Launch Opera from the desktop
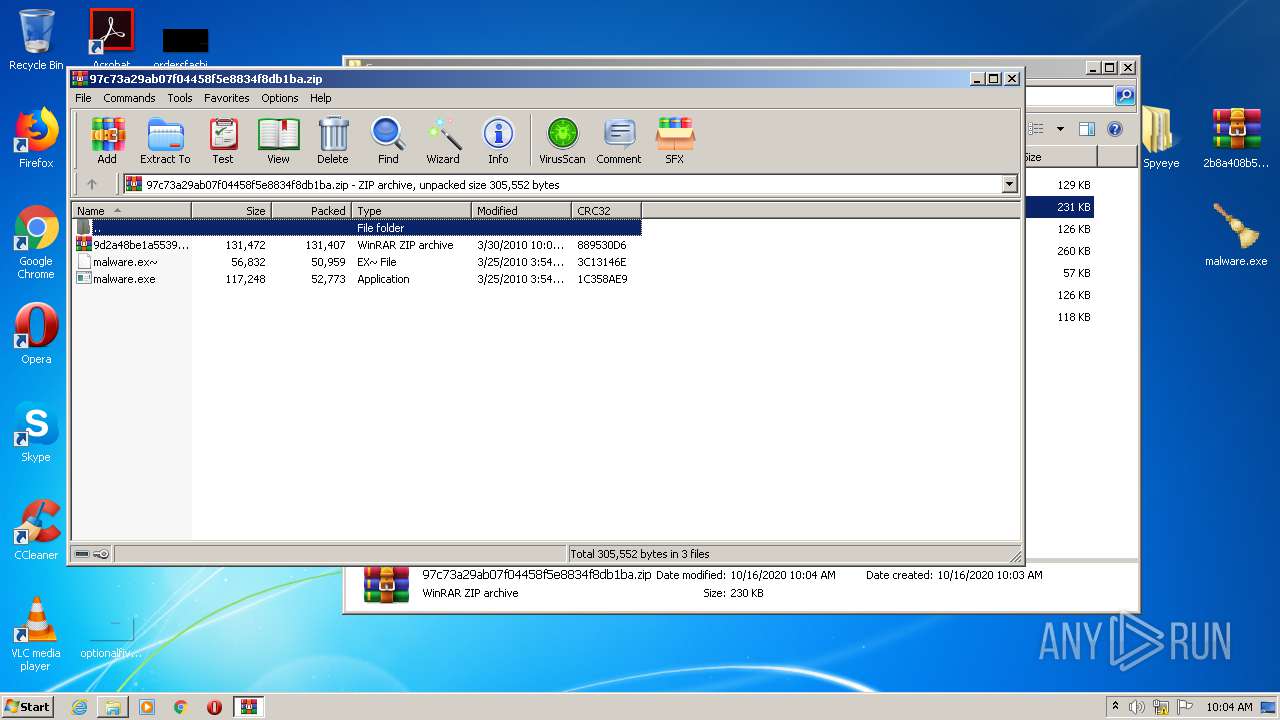 pyautogui.click(x=36, y=333)
